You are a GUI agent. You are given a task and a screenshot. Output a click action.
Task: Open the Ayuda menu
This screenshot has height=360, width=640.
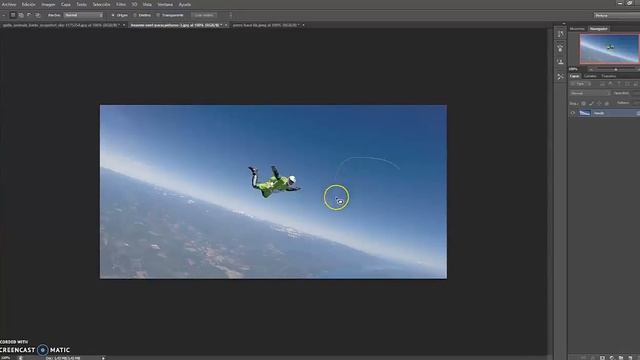pyautogui.click(x=184, y=4)
